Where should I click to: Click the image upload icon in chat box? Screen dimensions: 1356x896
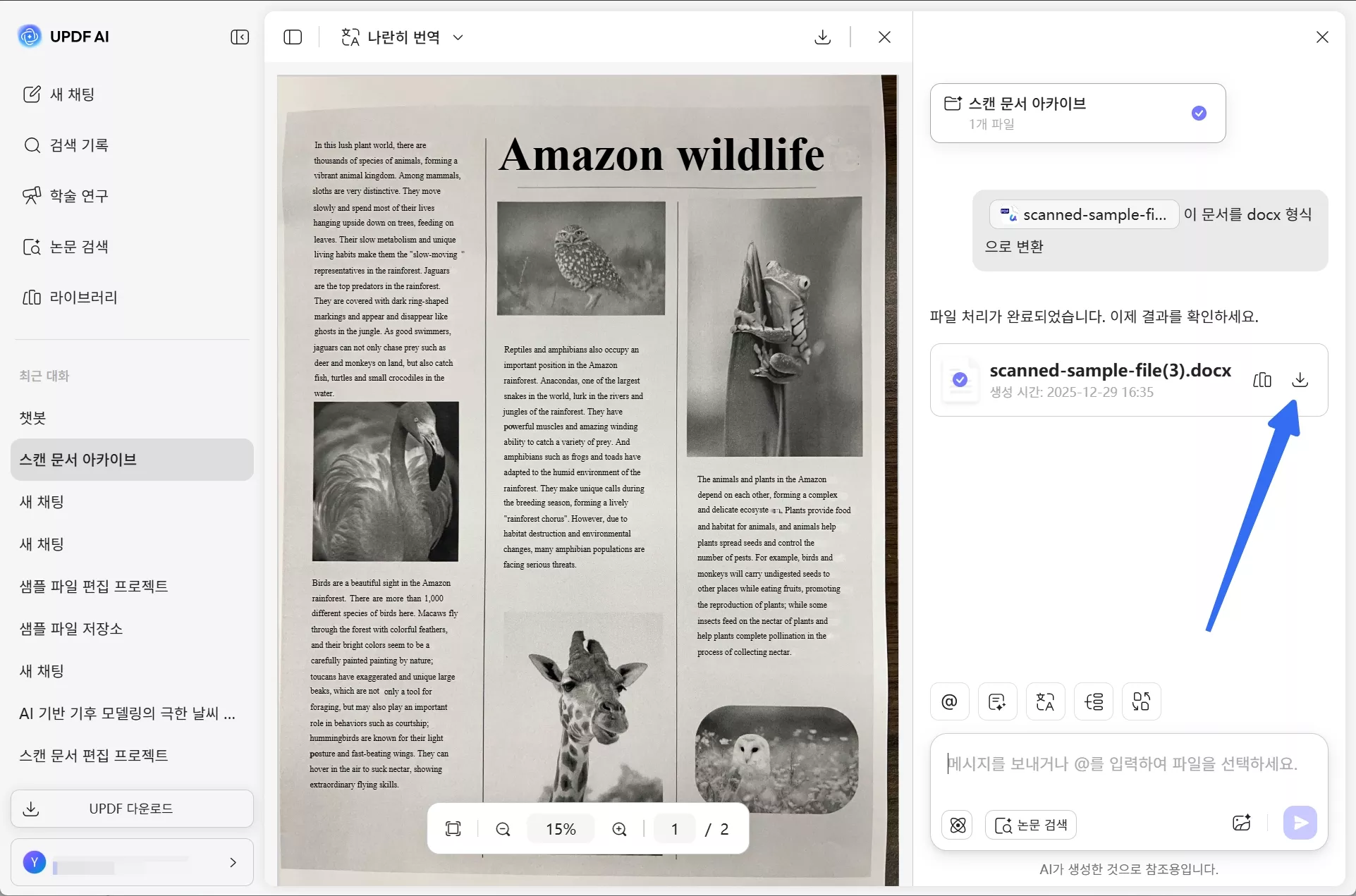[x=1240, y=823]
